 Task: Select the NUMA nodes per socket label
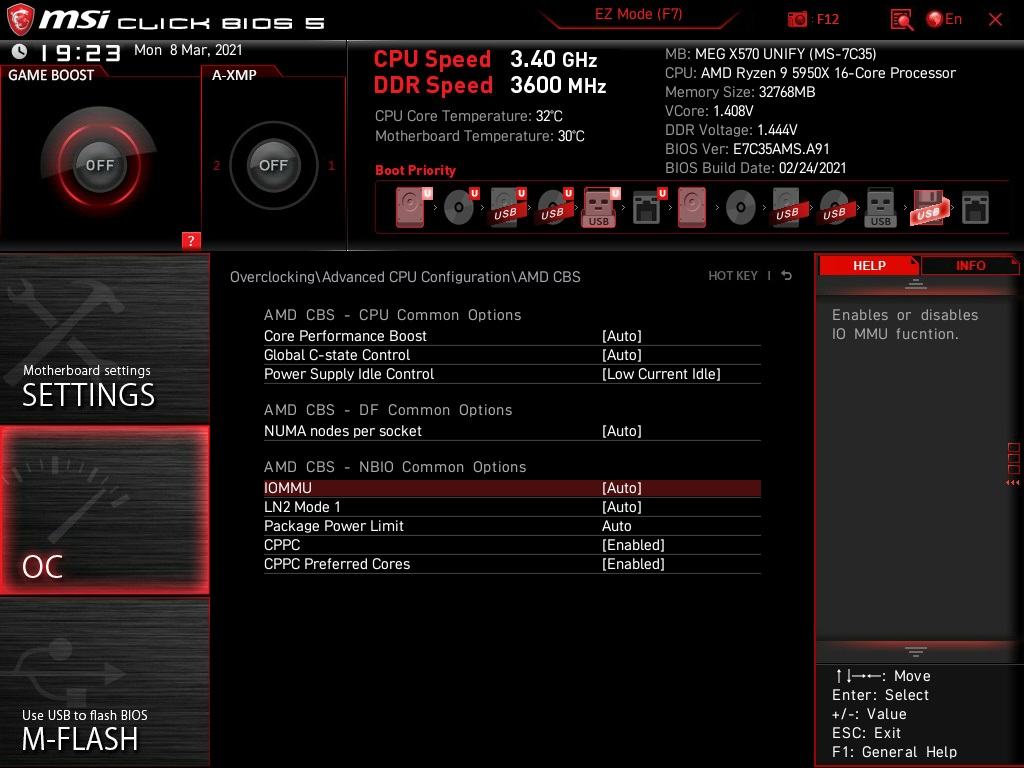click(343, 430)
